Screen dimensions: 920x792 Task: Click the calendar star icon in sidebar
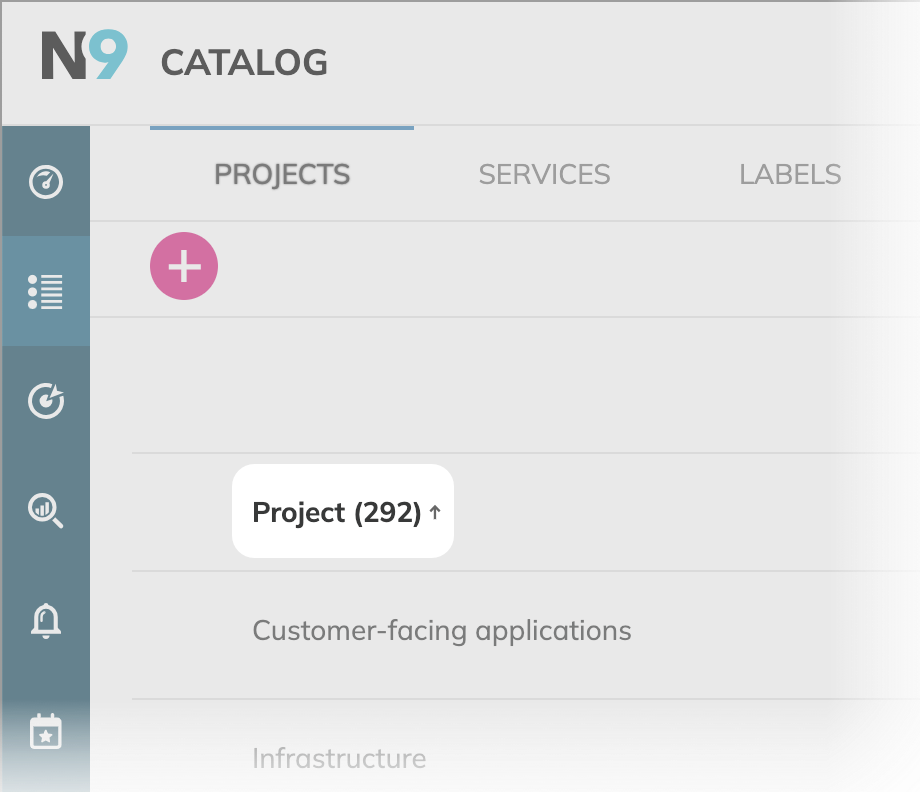click(46, 731)
